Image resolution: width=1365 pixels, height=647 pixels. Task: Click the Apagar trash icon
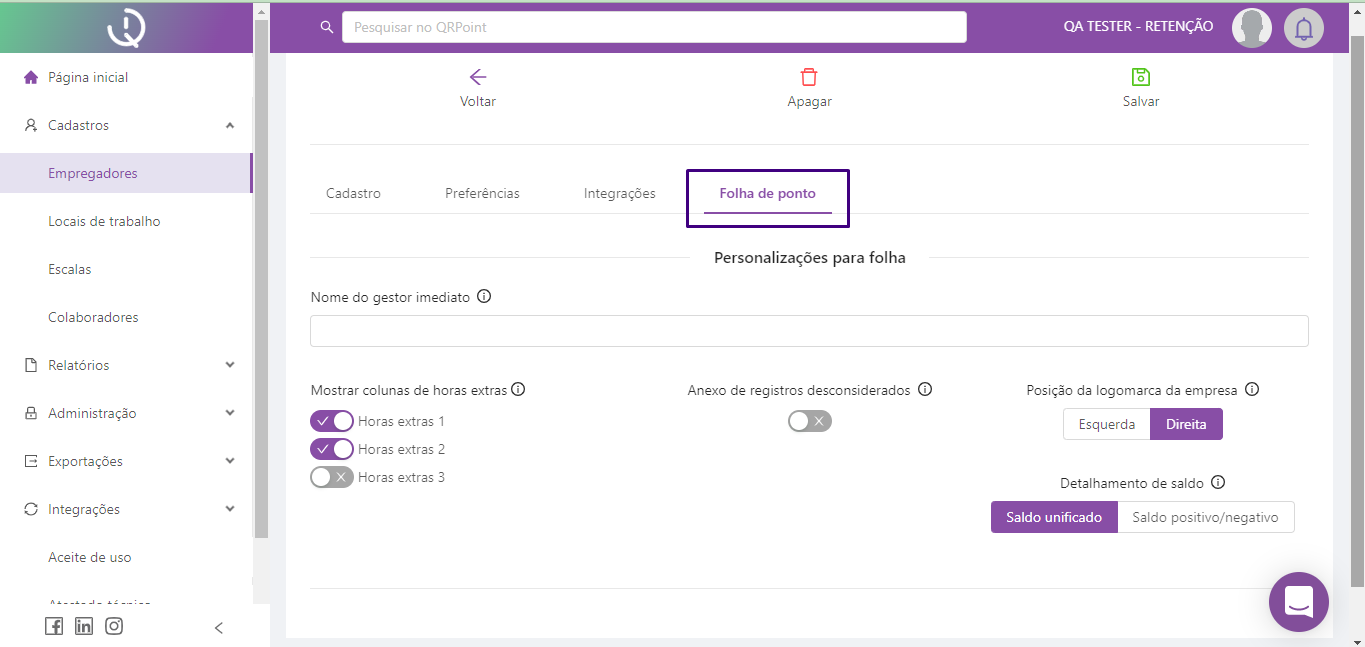809,77
